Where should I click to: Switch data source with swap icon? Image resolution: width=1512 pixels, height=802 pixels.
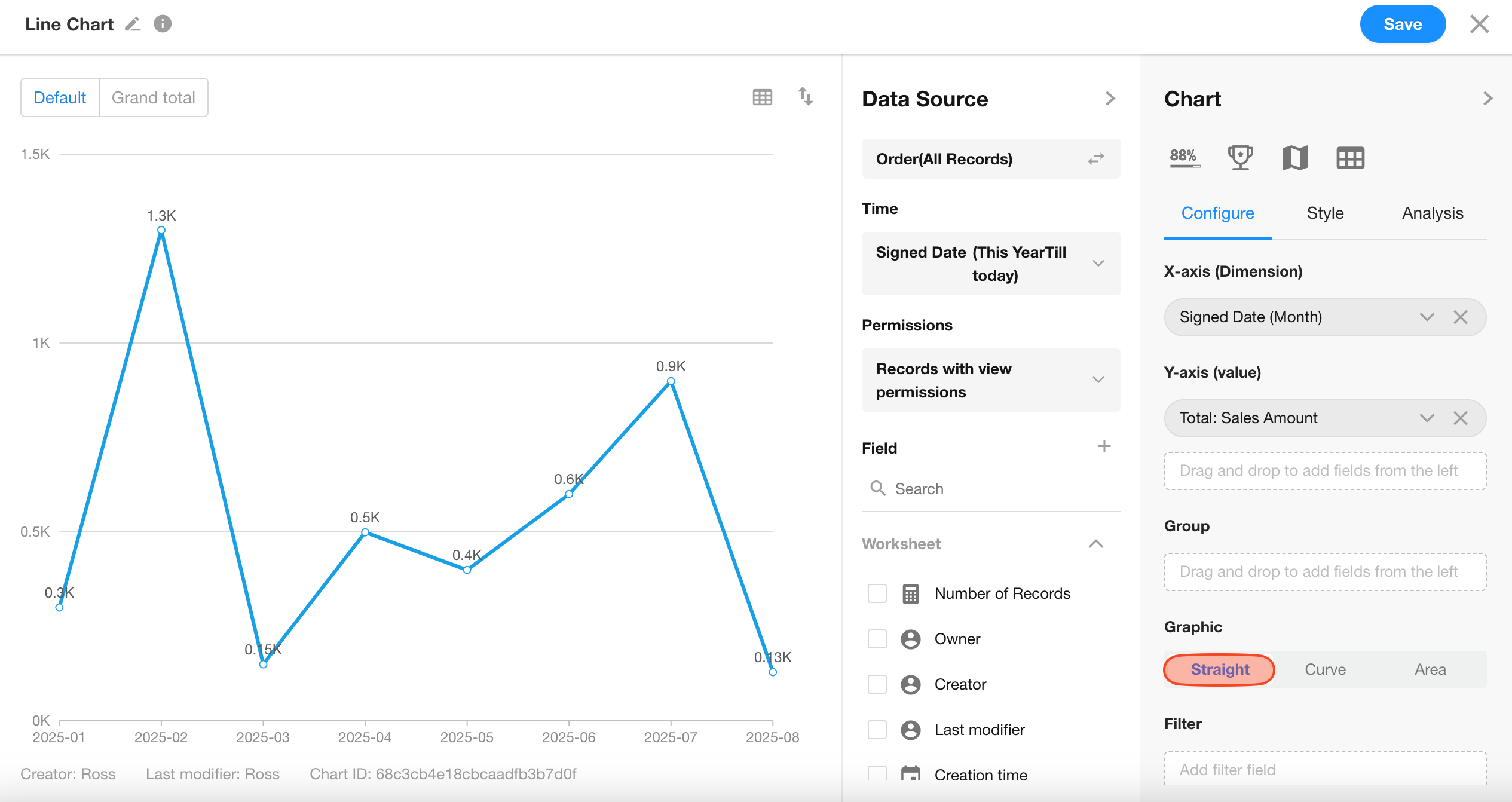(x=1095, y=159)
